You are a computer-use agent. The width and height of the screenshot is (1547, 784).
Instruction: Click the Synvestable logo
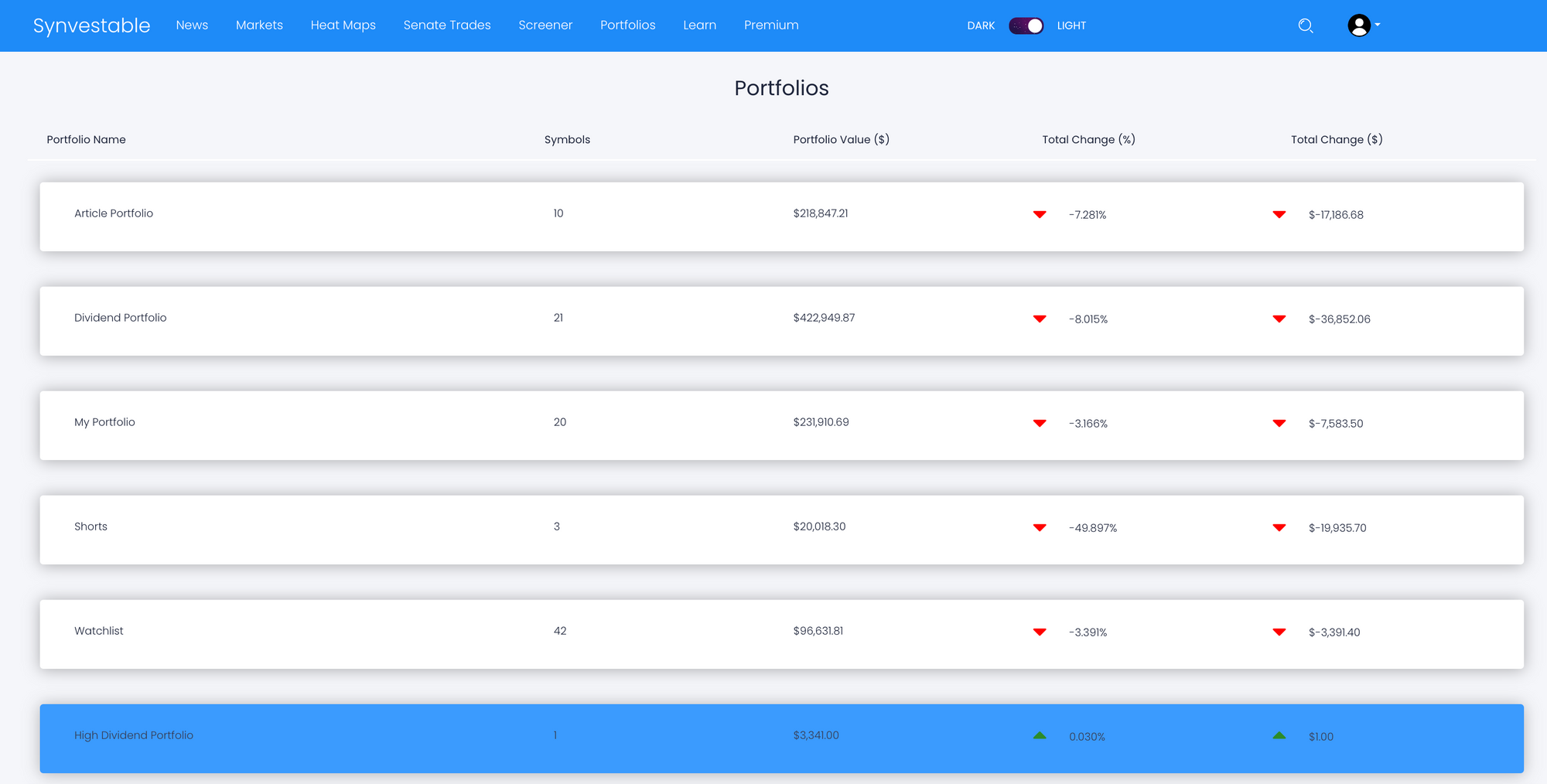coord(91,26)
